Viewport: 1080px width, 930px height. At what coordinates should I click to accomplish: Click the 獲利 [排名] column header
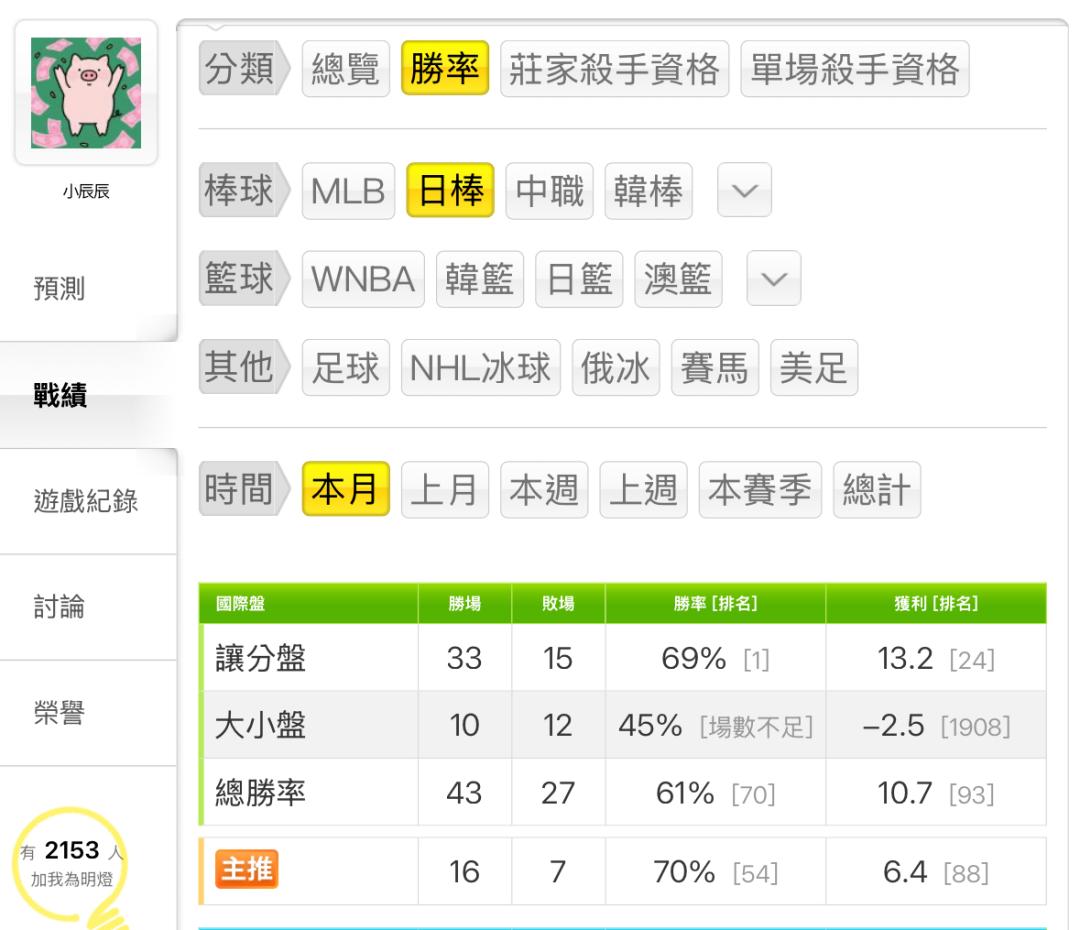(x=936, y=604)
